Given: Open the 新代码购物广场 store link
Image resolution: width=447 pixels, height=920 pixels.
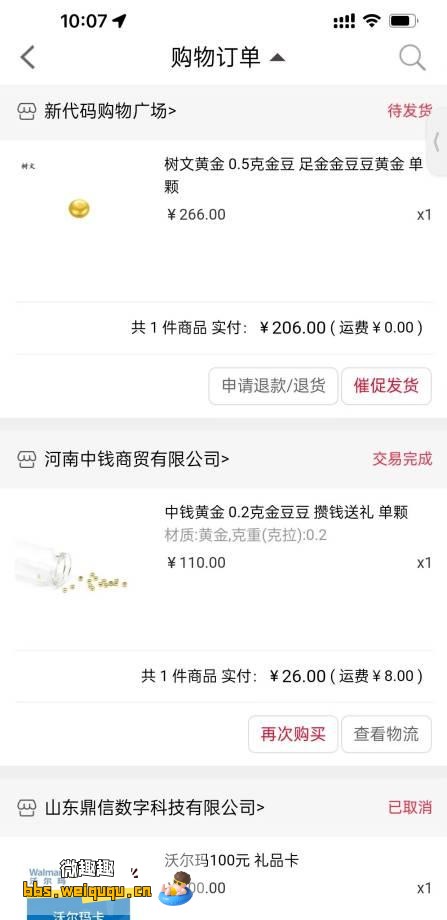Looking at the screenshot, I should tap(110, 111).
